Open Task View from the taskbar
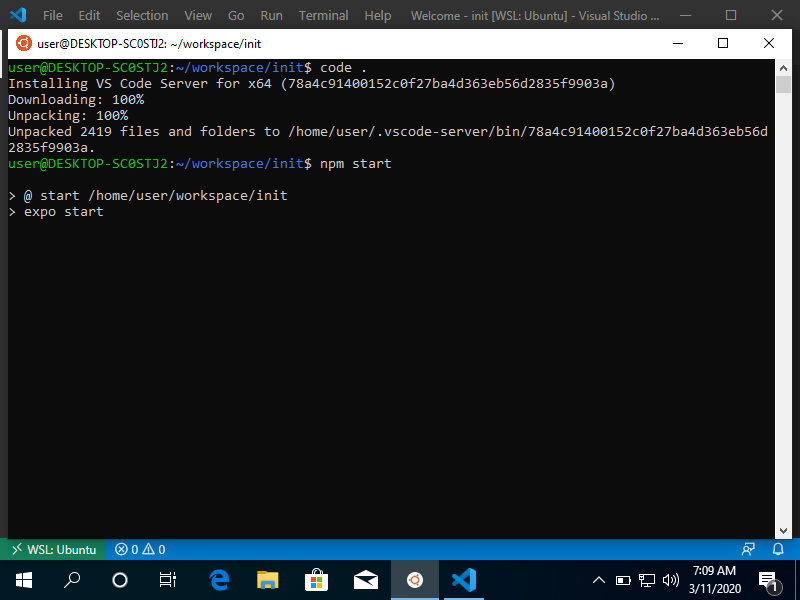800x600 pixels. (168, 580)
